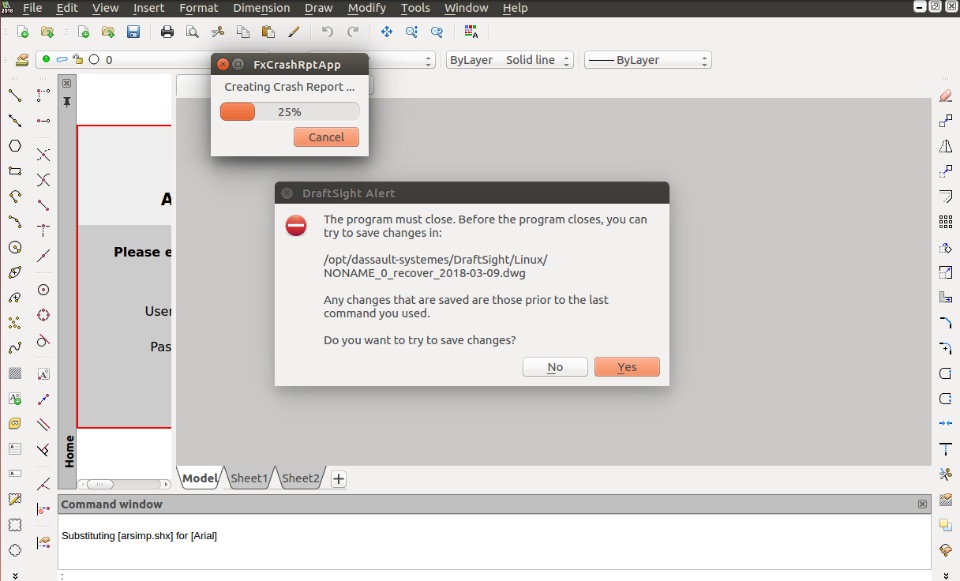960x581 pixels.
Task: Open the ByLayer Solid line style dropdown
Action: point(509,60)
